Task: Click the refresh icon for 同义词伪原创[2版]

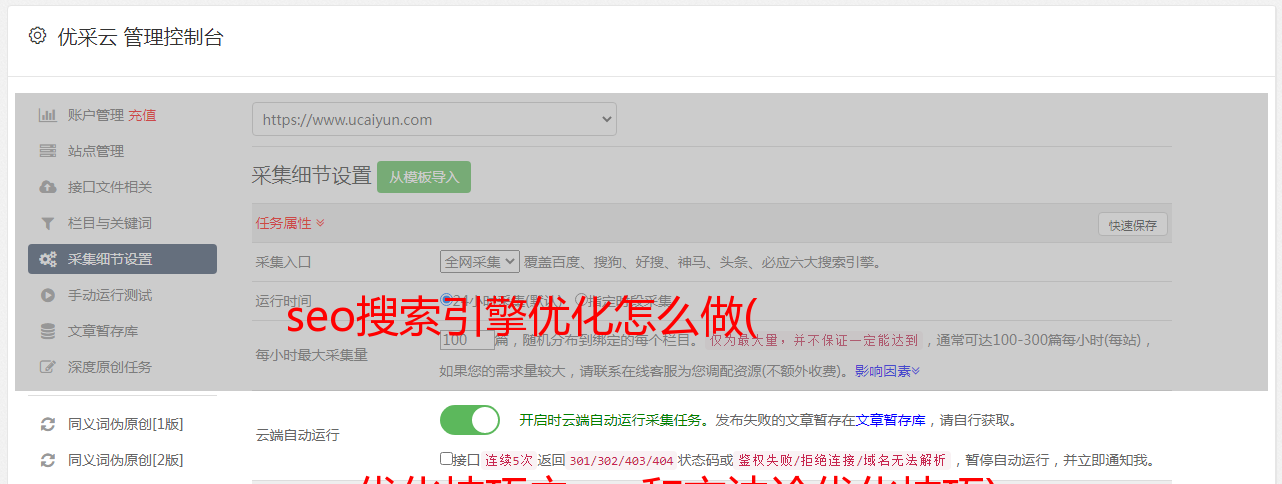Action: 47,460
